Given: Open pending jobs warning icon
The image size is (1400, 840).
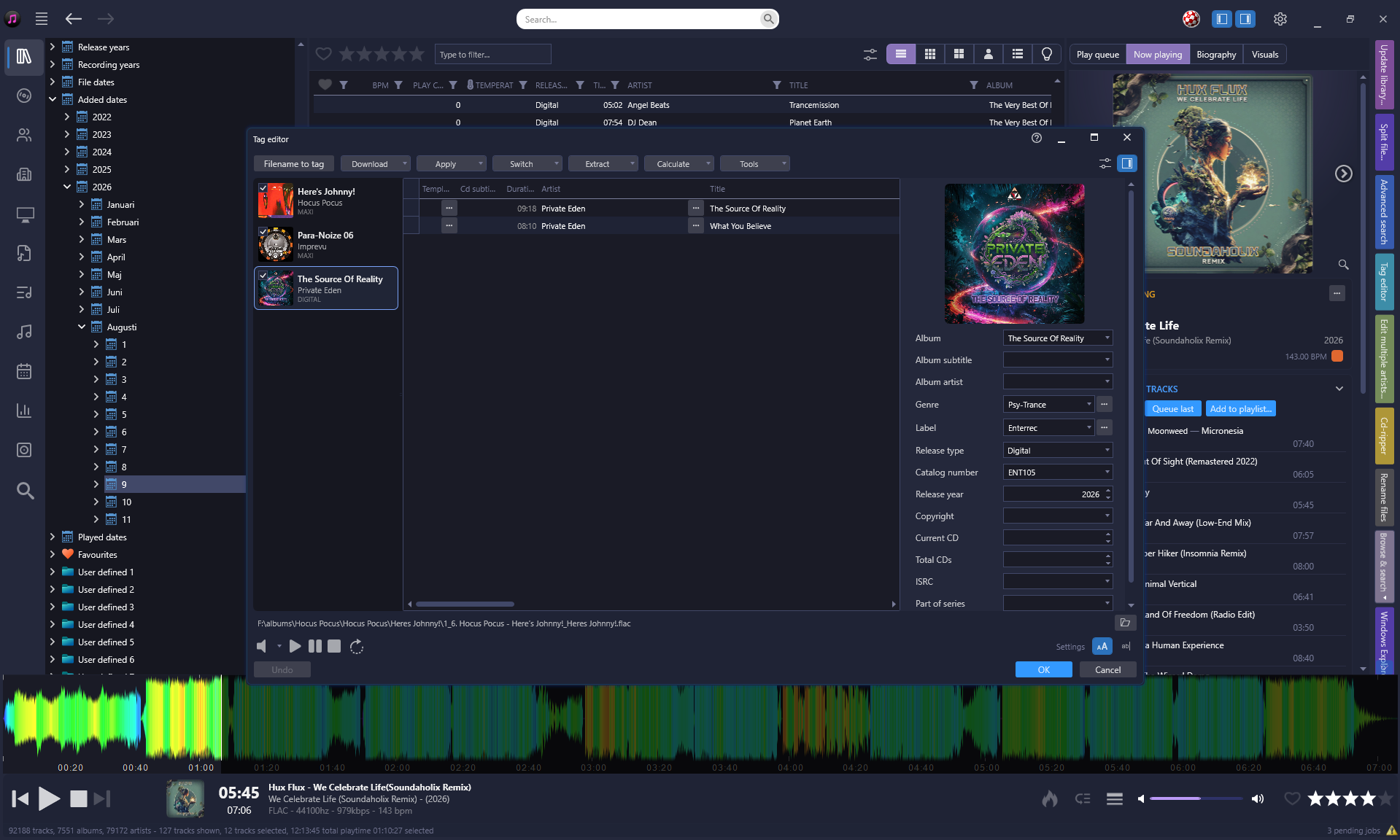Looking at the screenshot, I should (x=1391, y=831).
